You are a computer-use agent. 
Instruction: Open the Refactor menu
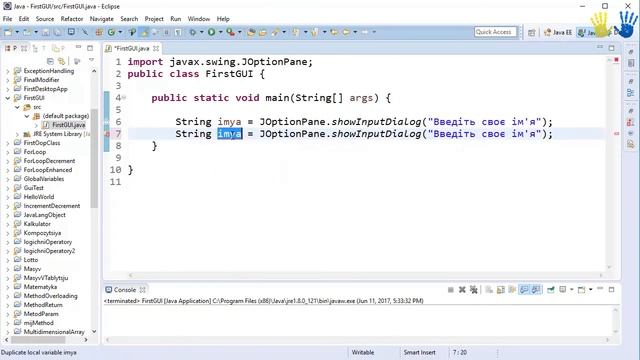(72, 19)
